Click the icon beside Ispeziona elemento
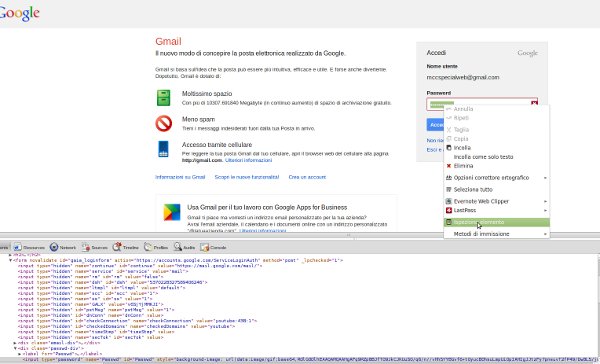Image resolution: width=600 pixels, height=364 pixels. click(449, 222)
